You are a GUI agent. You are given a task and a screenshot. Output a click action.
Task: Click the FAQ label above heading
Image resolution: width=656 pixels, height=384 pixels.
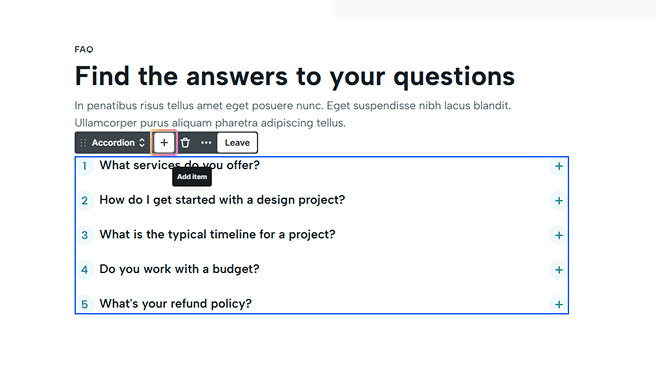click(x=84, y=49)
